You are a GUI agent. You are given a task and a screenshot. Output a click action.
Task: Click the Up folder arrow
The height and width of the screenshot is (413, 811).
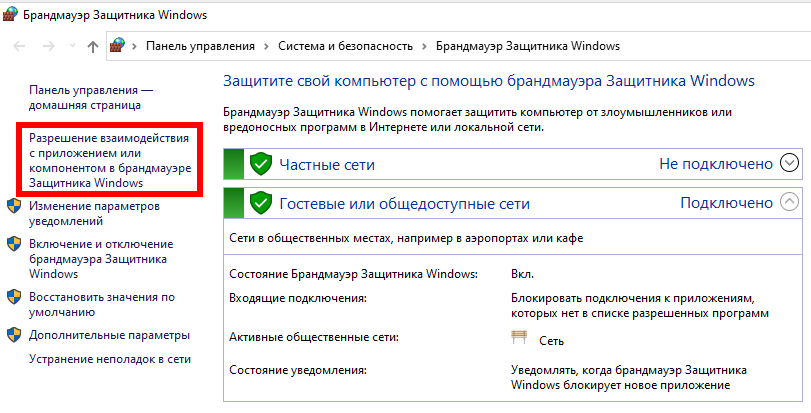point(93,46)
